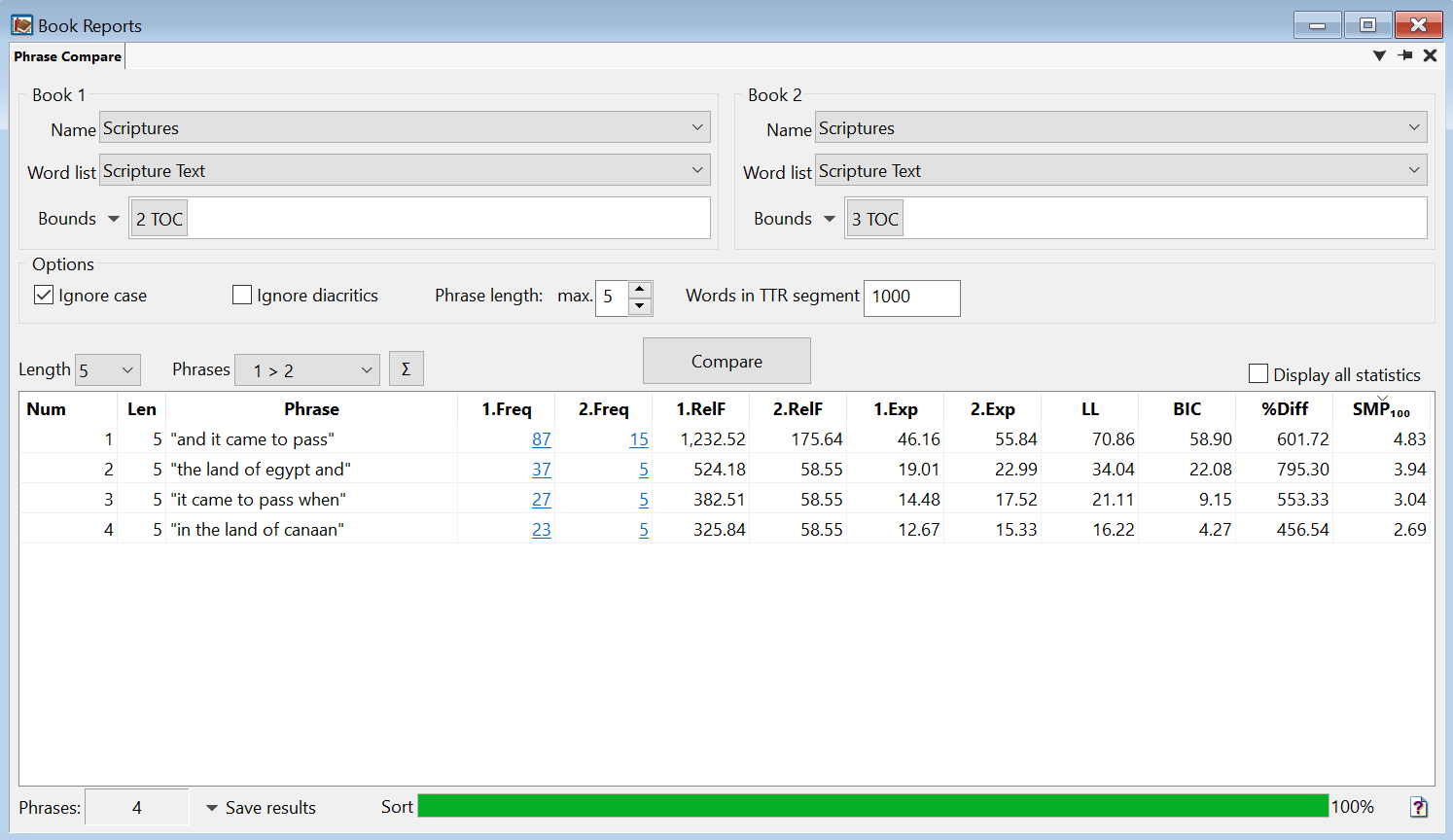Open the Save results menu
Image resolution: width=1453 pixels, height=840 pixels.
tap(261, 807)
